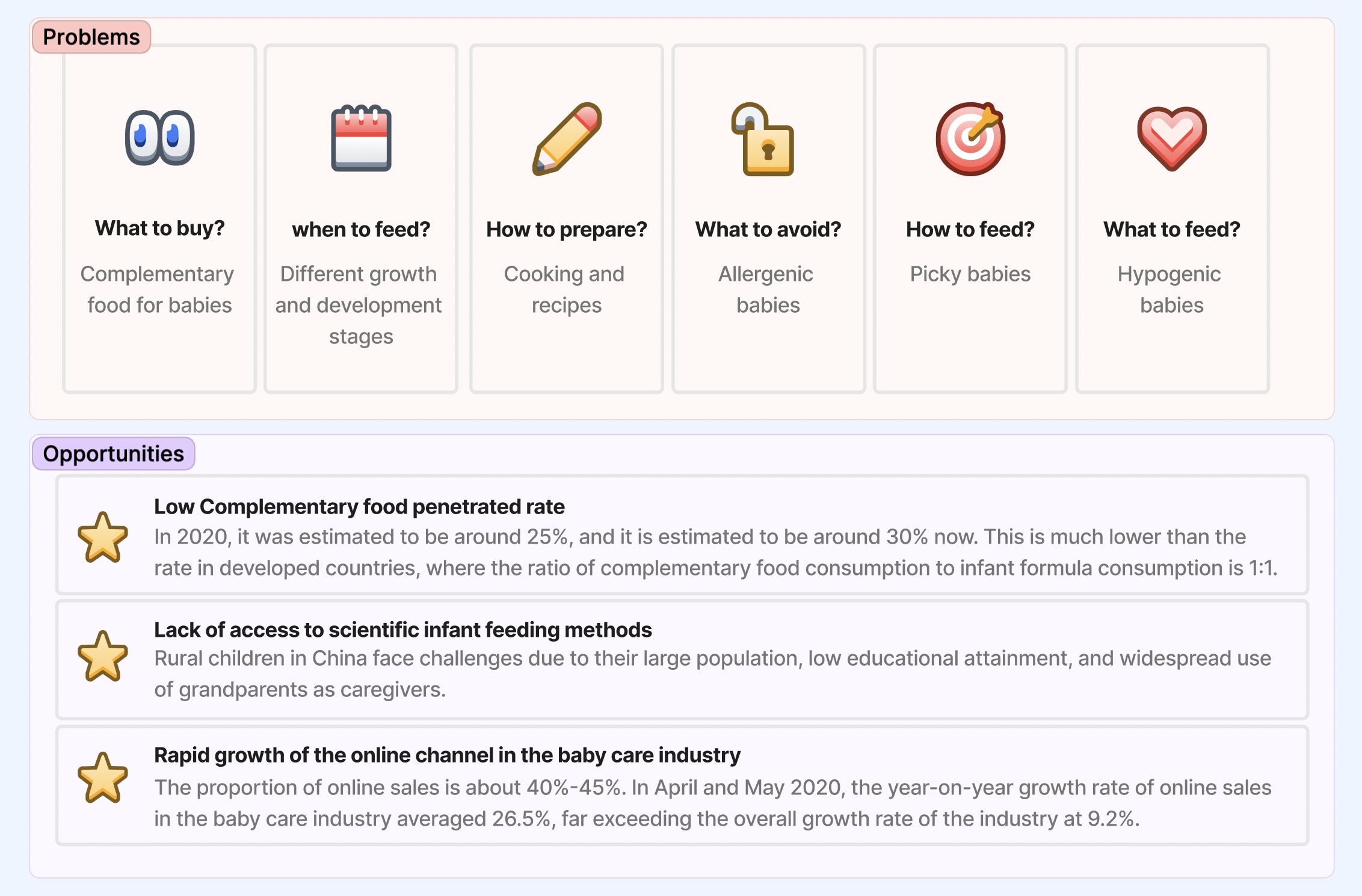Click the star beside Low Complementary food heading
The image size is (1362, 896).
(103, 537)
